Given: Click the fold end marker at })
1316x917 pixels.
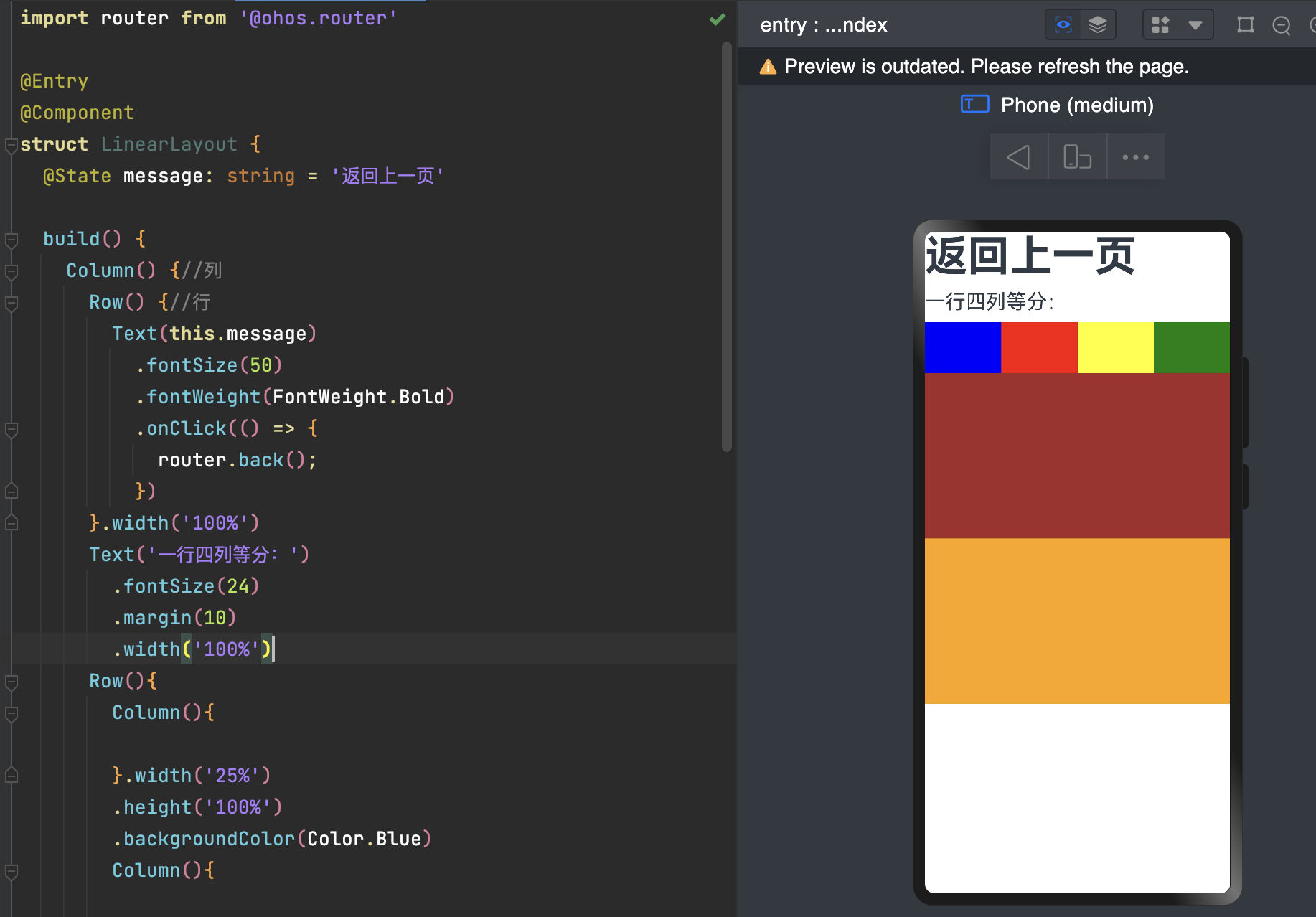Looking at the screenshot, I should tap(11, 492).
